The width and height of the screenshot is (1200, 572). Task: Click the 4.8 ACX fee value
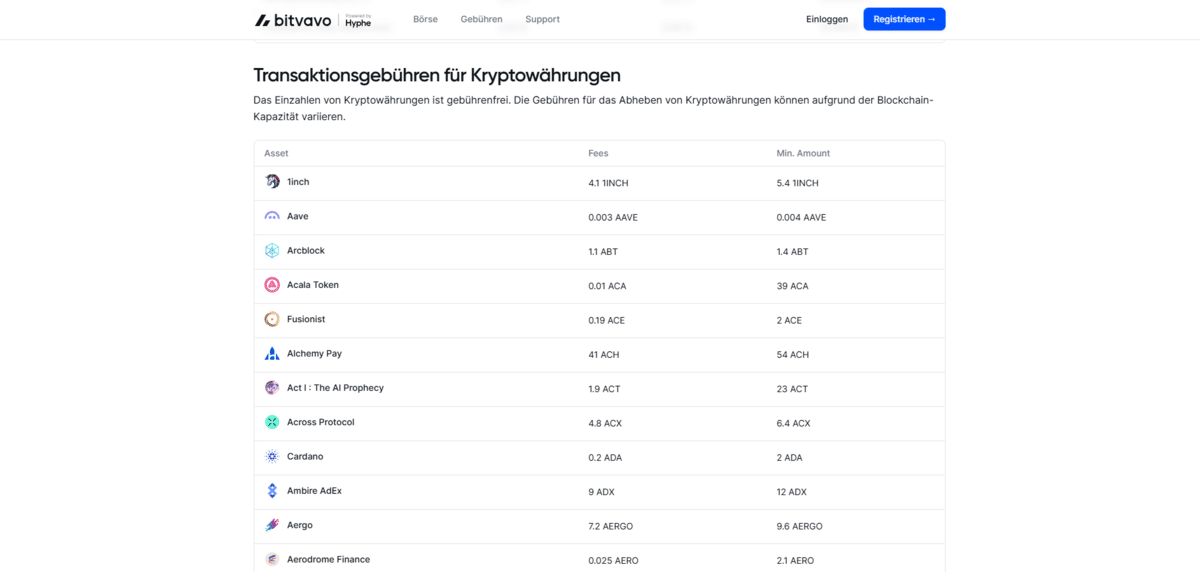coord(605,423)
